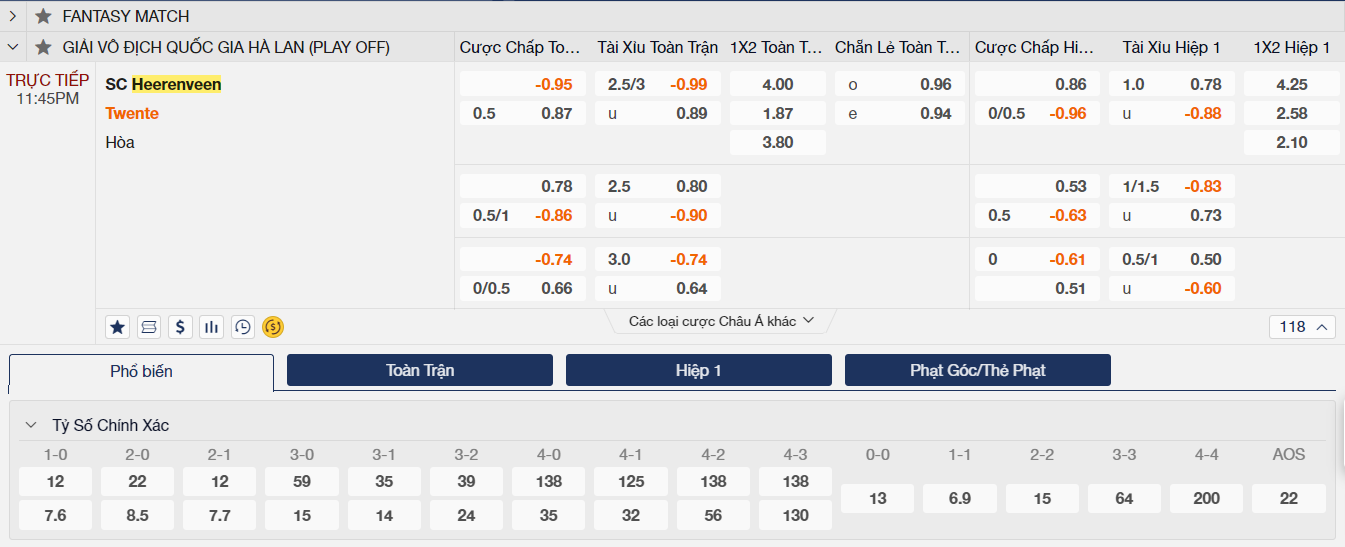Click the ticket icon below Heerenveen match
The image size is (1345, 547).
tap(149, 326)
